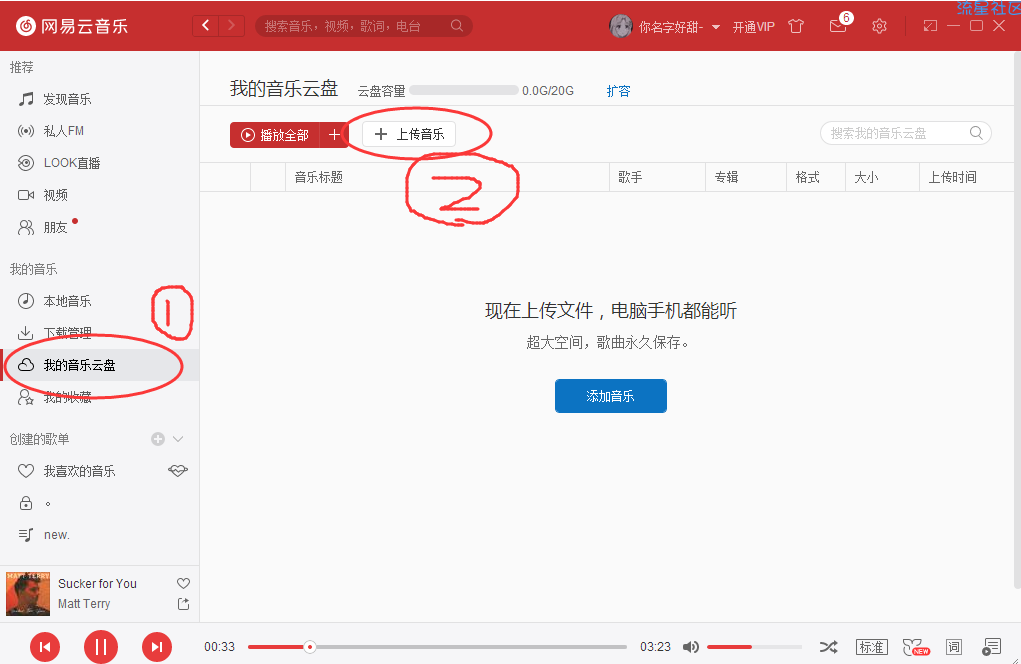Select 我的音乐云盘 in sidebar
This screenshot has height=664, width=1021.
point(100,365)
